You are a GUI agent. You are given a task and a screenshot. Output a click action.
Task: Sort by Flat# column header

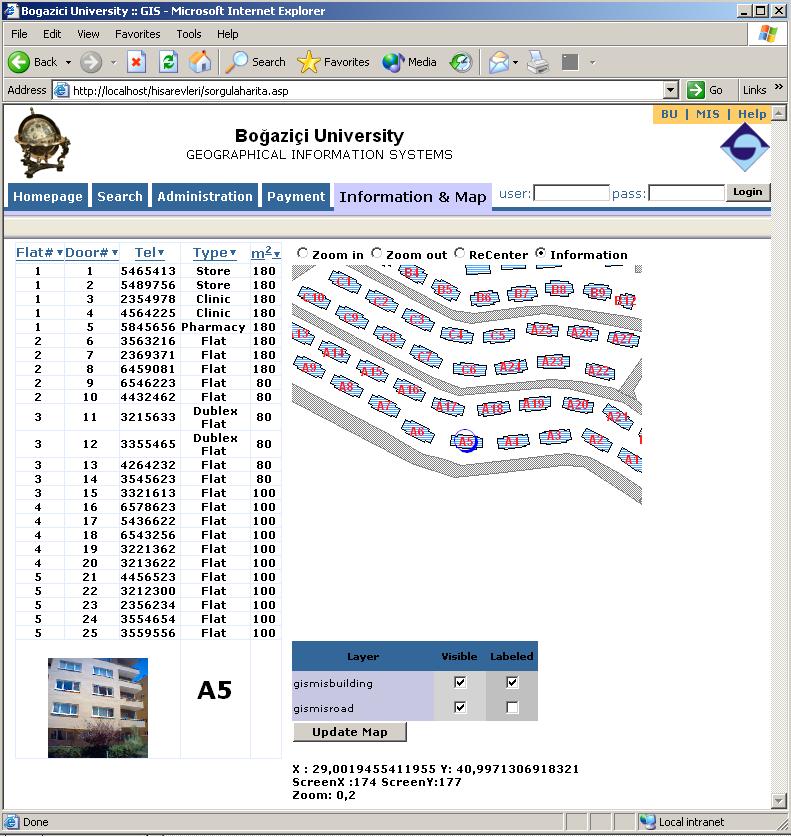[x=39, y=252]
